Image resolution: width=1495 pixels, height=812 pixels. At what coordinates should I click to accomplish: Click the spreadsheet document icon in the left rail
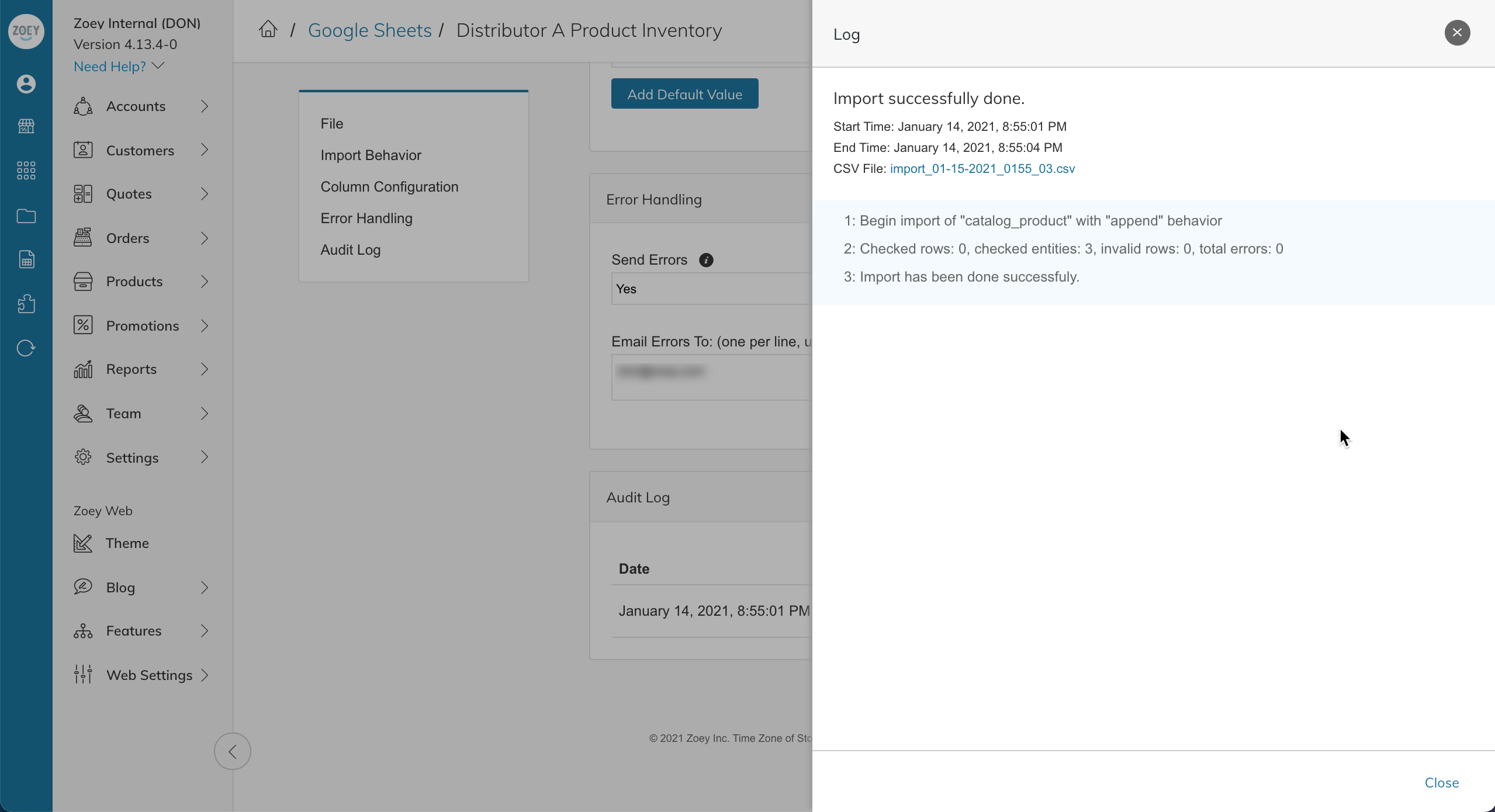coord(26,259)
